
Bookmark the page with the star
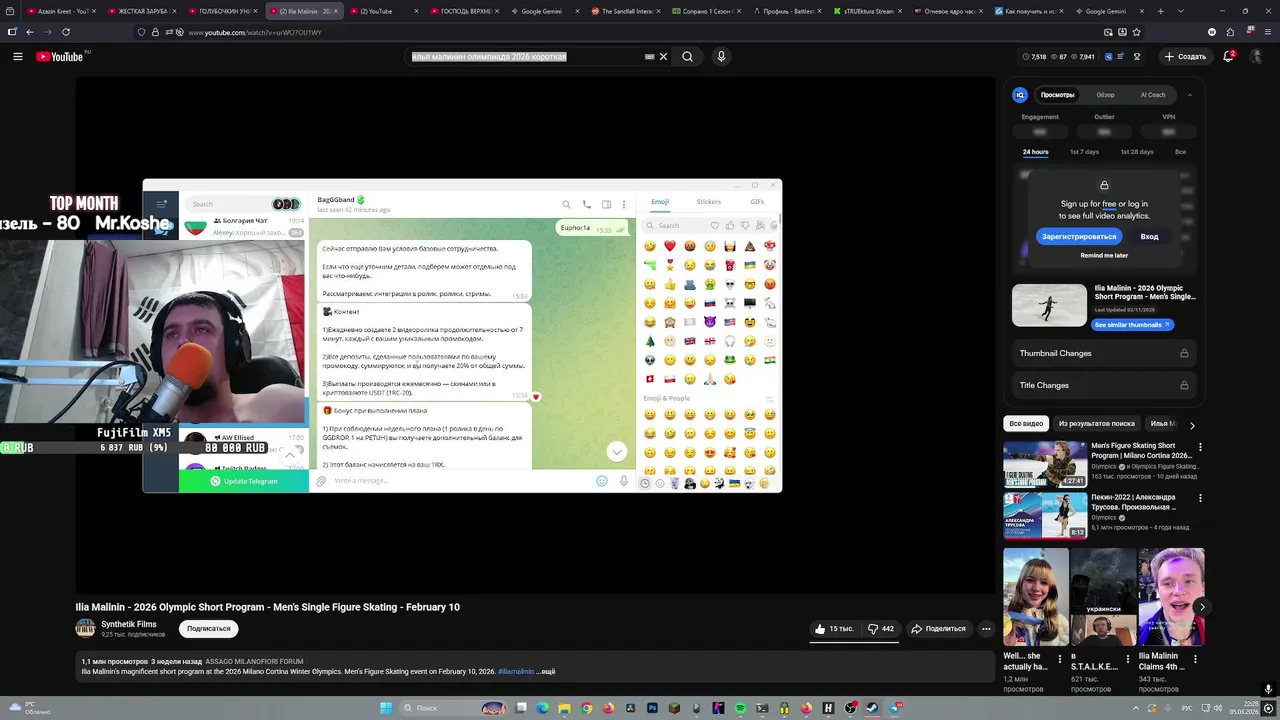[1137, 32]
